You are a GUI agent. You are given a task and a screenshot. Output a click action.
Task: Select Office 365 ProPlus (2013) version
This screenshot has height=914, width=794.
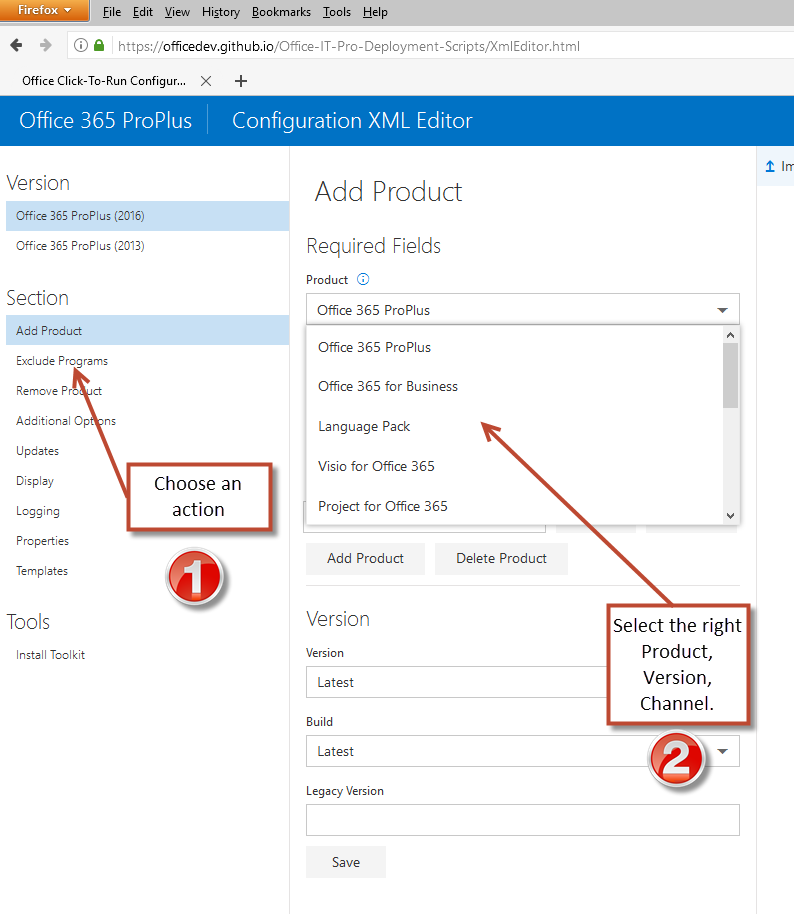pyautogui.click(x=147, y=246)
